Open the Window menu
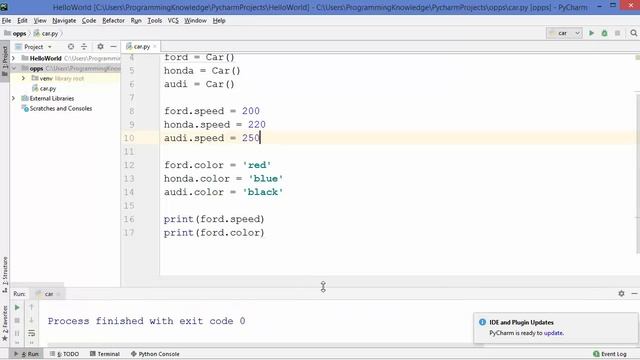Viewport: 640px width, 360px height. (x=195, y=20)
